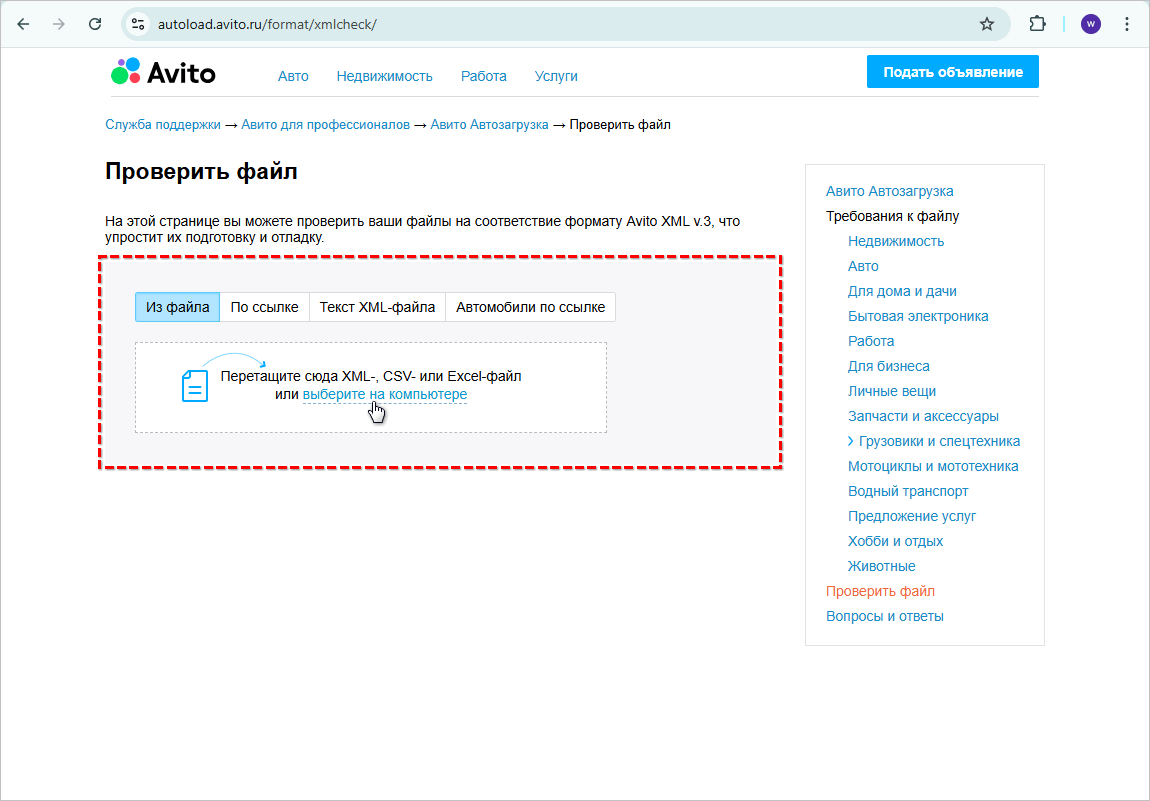Viewport: 1150px width, 801px height.
Task: Open the Автомобили по ссылке tab
Action: (530, 307)
